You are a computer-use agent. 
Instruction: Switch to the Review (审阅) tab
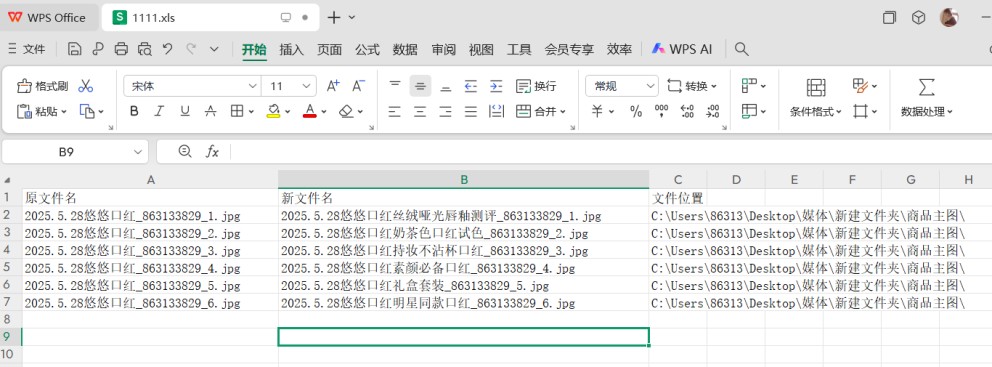pyautogui.click(x=443, y=49)
